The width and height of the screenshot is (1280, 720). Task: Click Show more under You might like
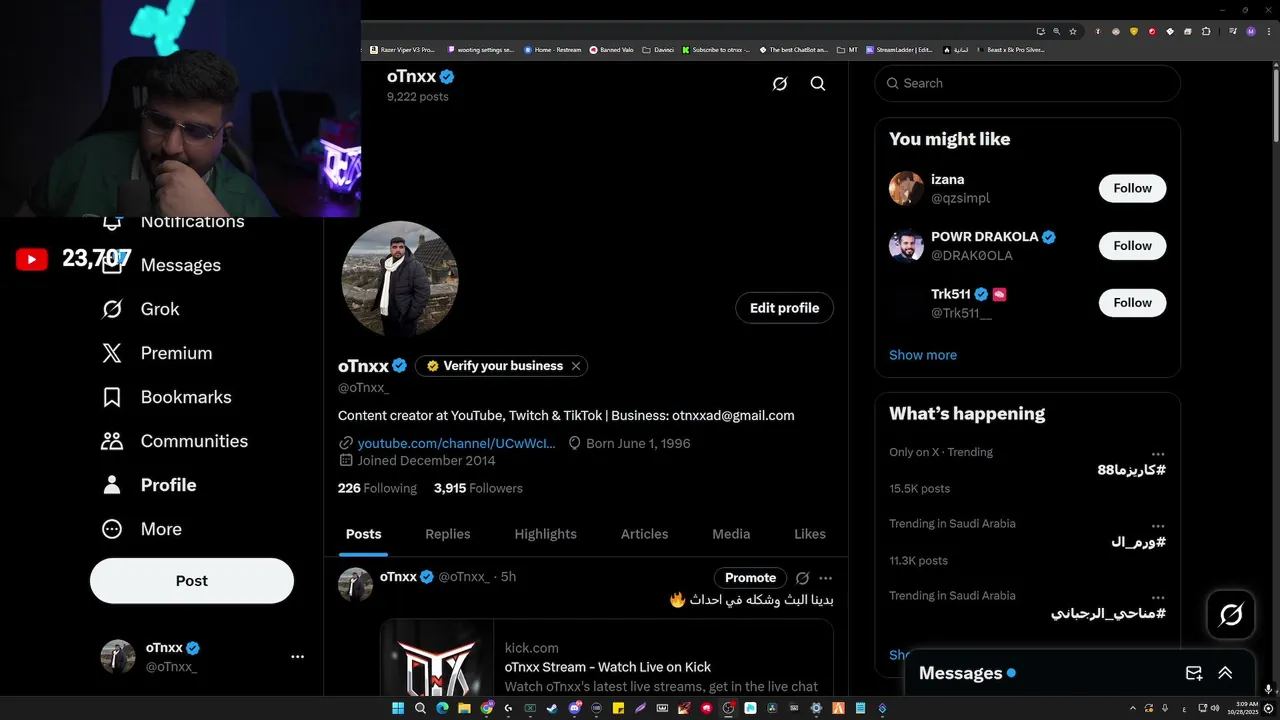(923, 355)
